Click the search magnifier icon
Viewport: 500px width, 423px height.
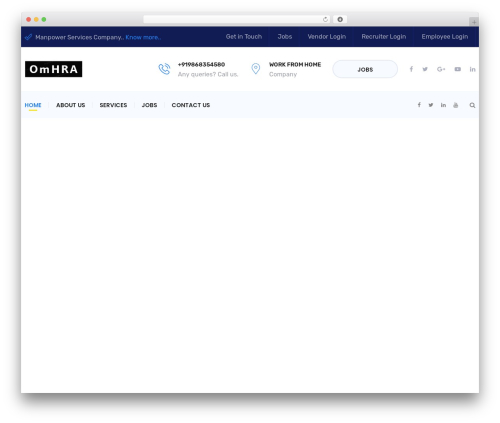pos(472,105)
